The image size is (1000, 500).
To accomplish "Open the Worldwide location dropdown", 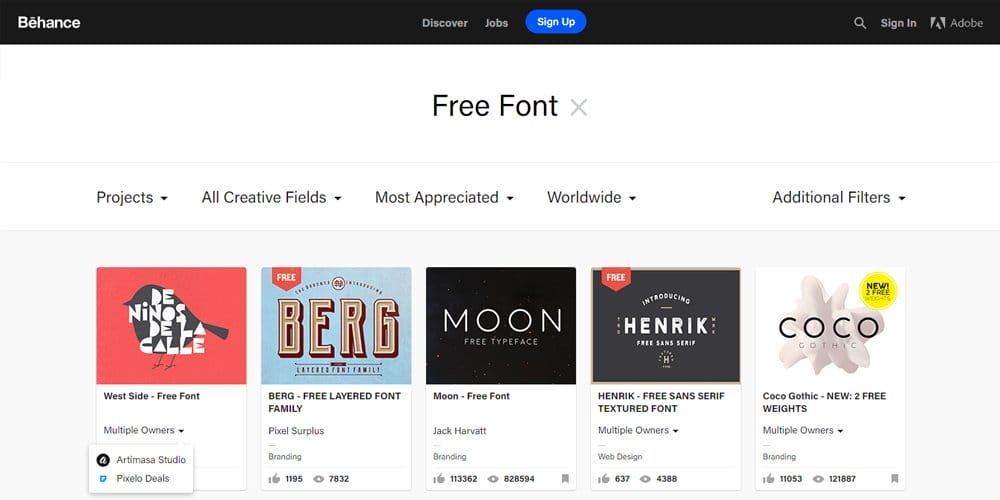I will tap(592, 198).
